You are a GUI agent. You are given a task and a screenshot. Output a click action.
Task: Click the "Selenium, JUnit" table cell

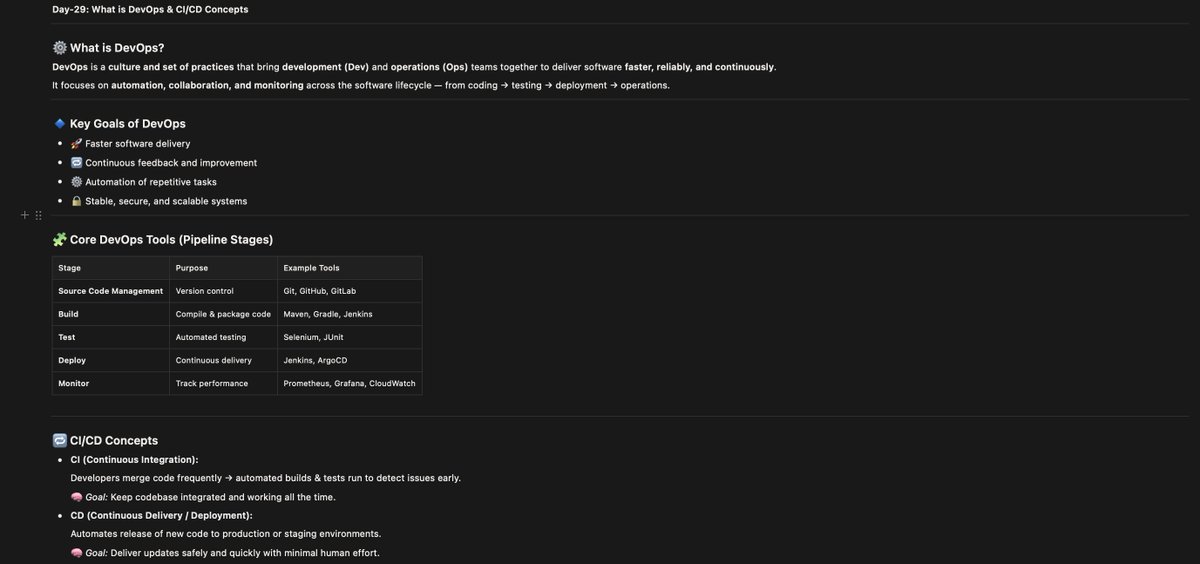349,337
